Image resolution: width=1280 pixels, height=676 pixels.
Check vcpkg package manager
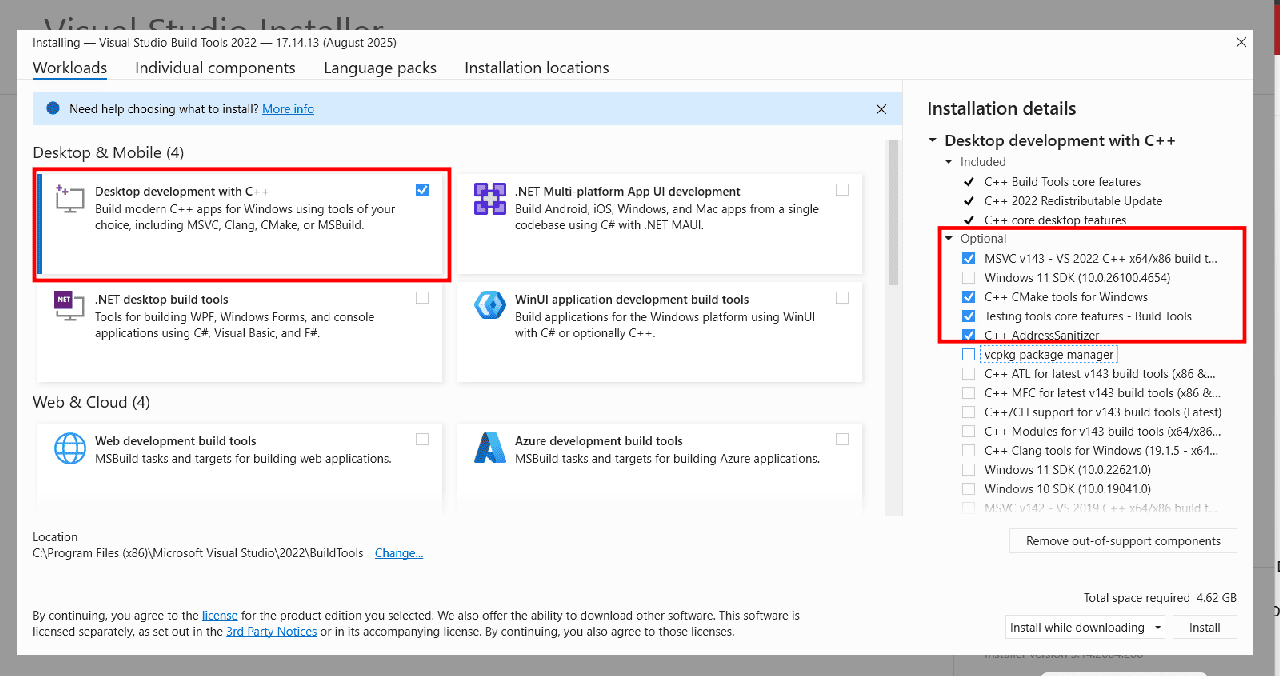tap(968, 354)
